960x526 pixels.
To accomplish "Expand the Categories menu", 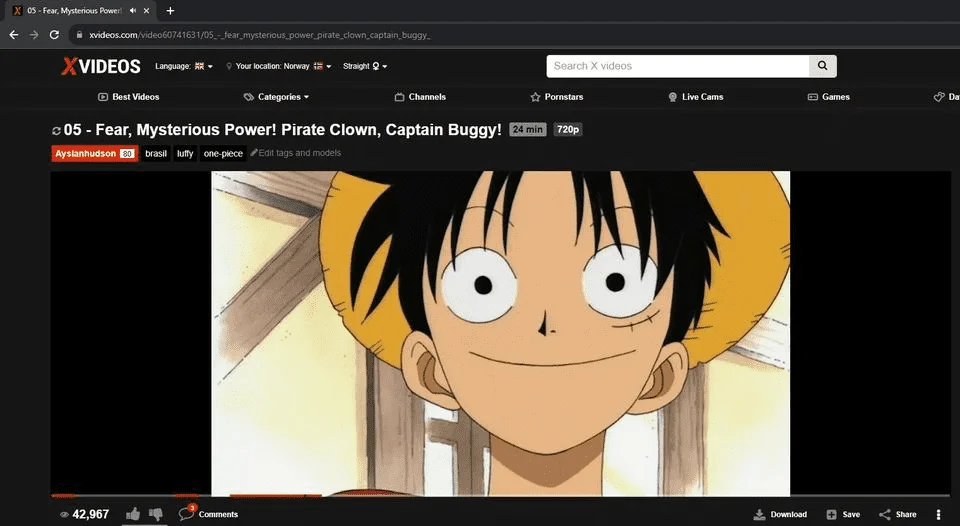I will pos(276,97).
